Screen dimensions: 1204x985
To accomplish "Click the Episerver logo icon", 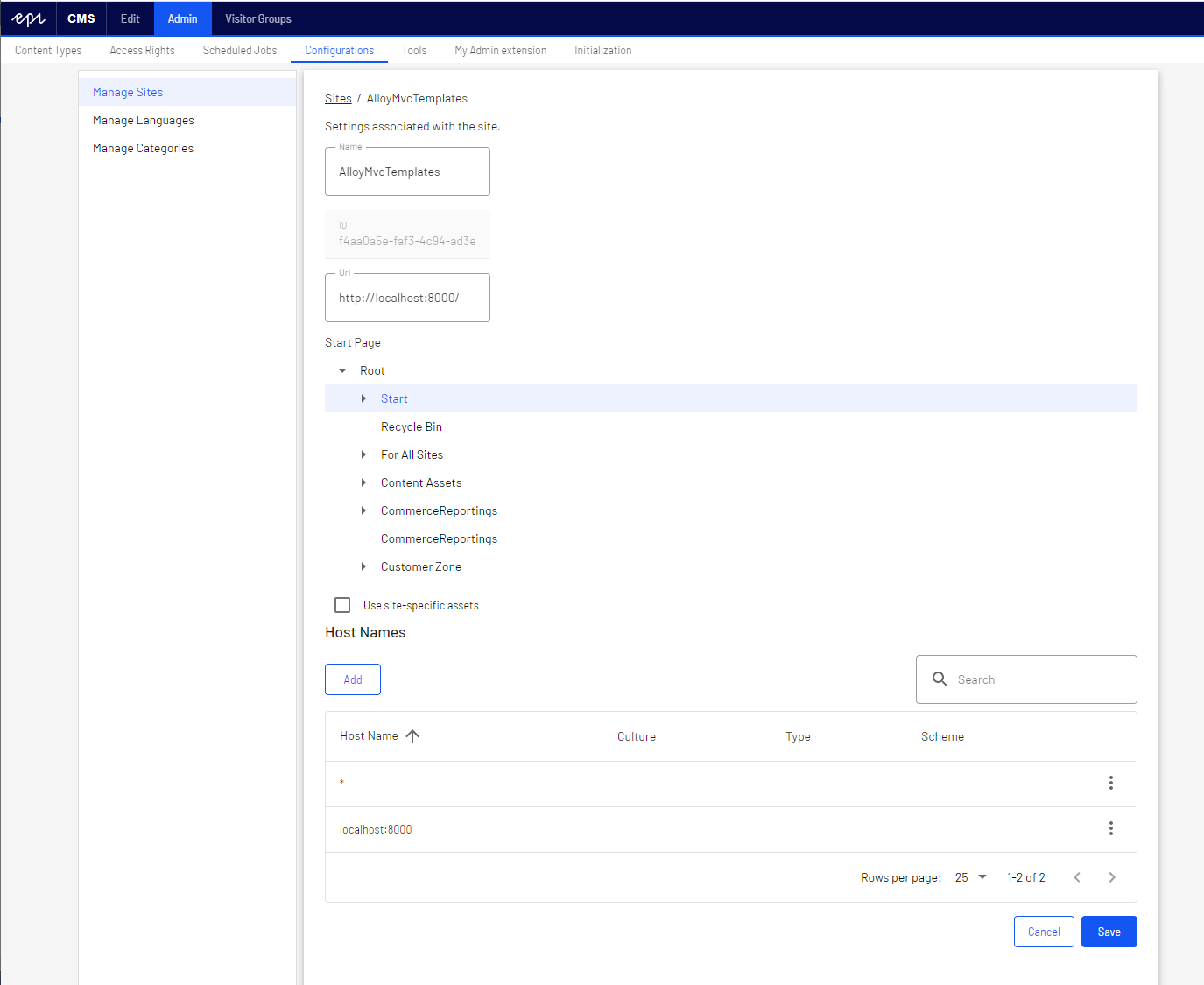I will 29,18.
